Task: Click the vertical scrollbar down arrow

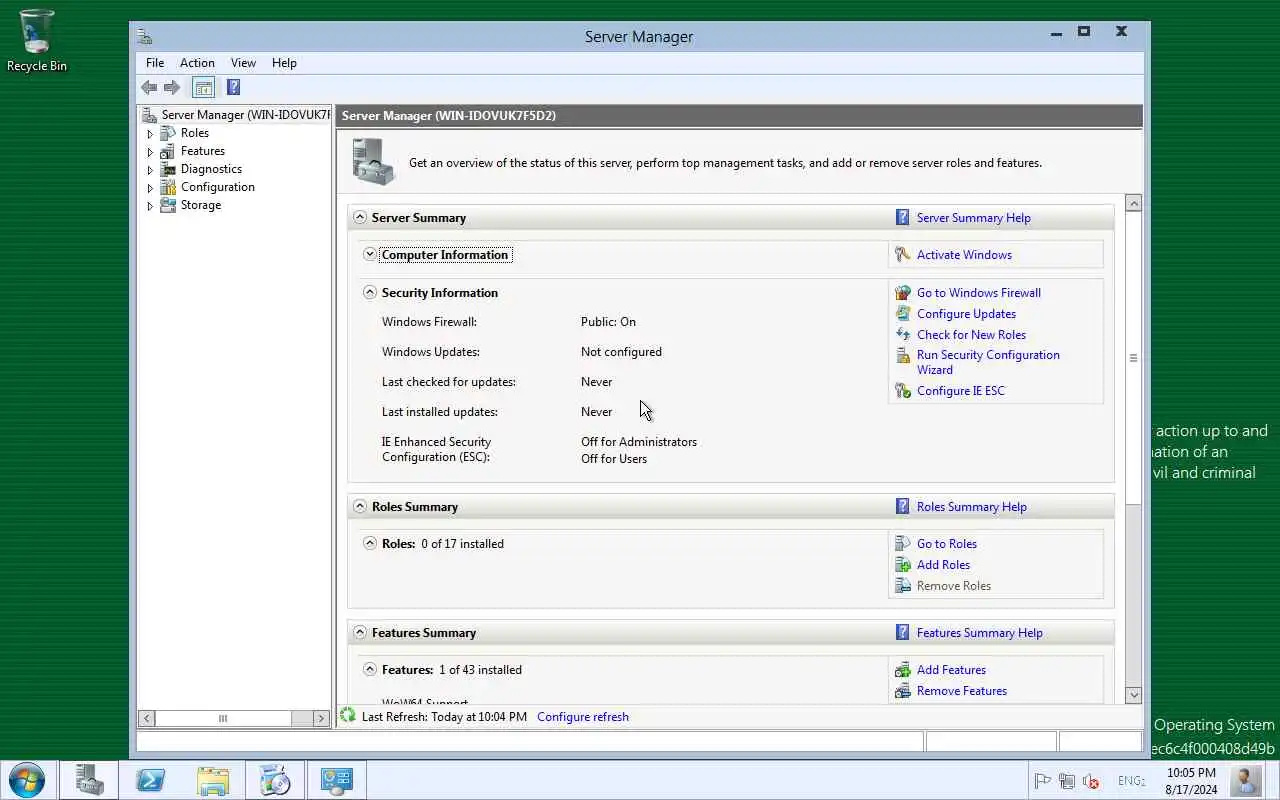Action: tap(1133, 694)
